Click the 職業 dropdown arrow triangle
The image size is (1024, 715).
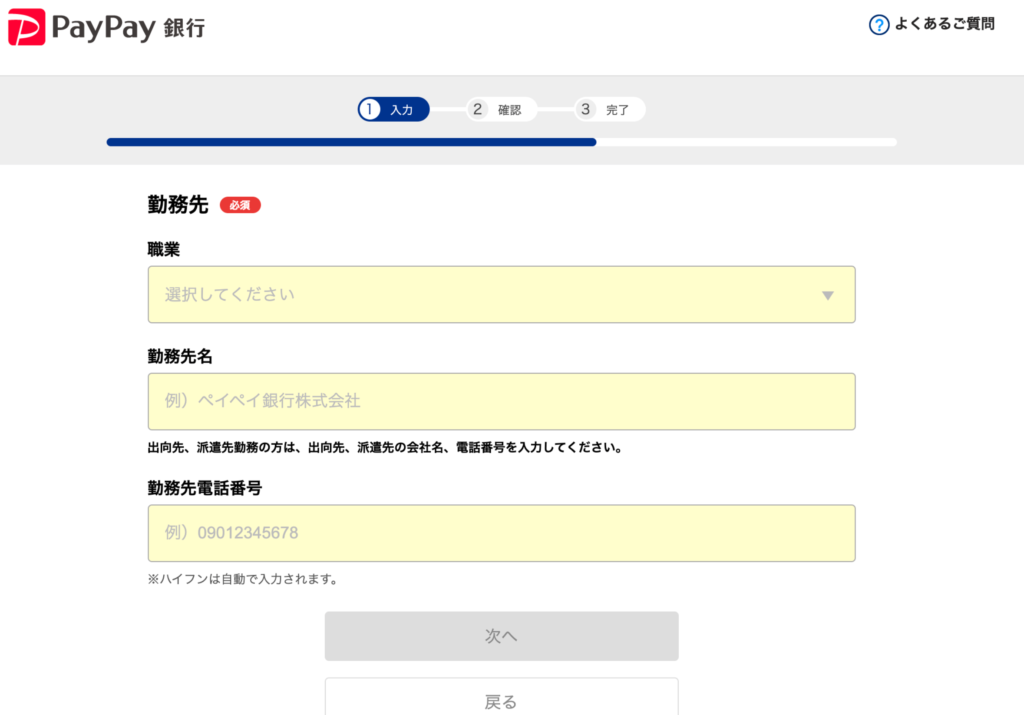point(827,295)
